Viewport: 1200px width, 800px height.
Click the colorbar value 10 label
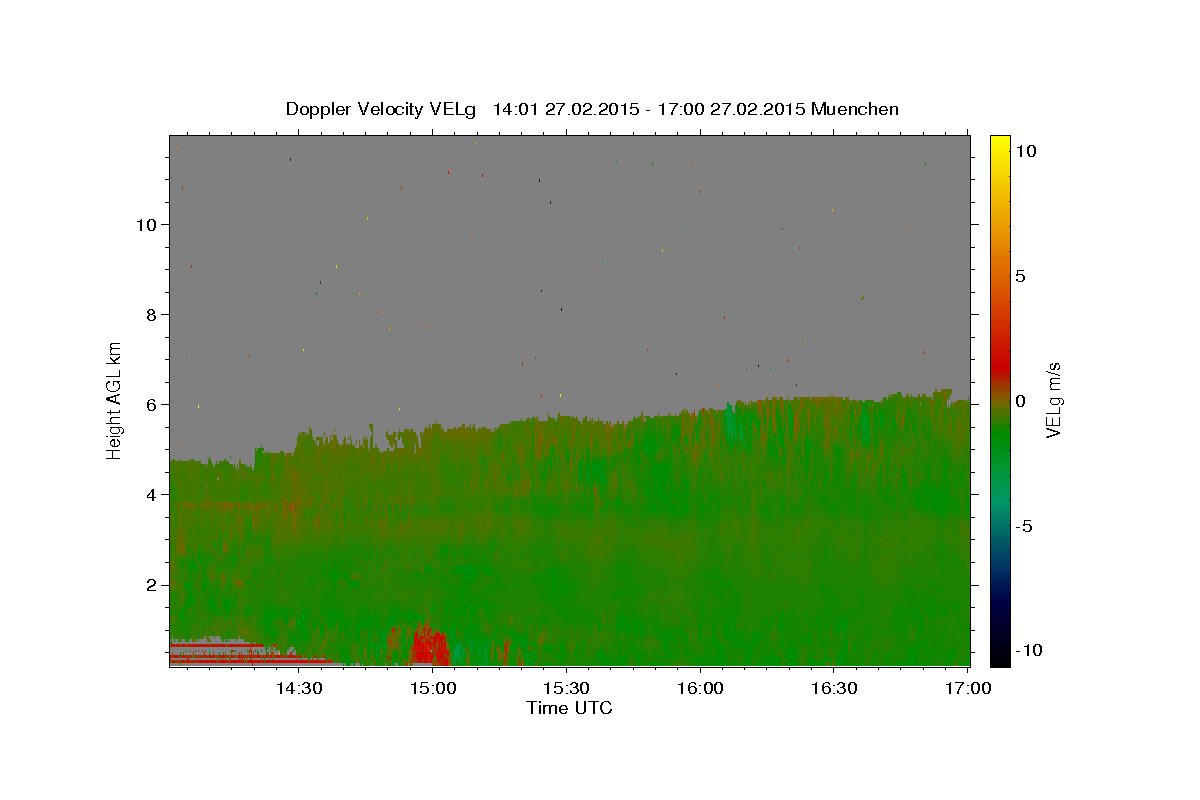click(1025, 151)
